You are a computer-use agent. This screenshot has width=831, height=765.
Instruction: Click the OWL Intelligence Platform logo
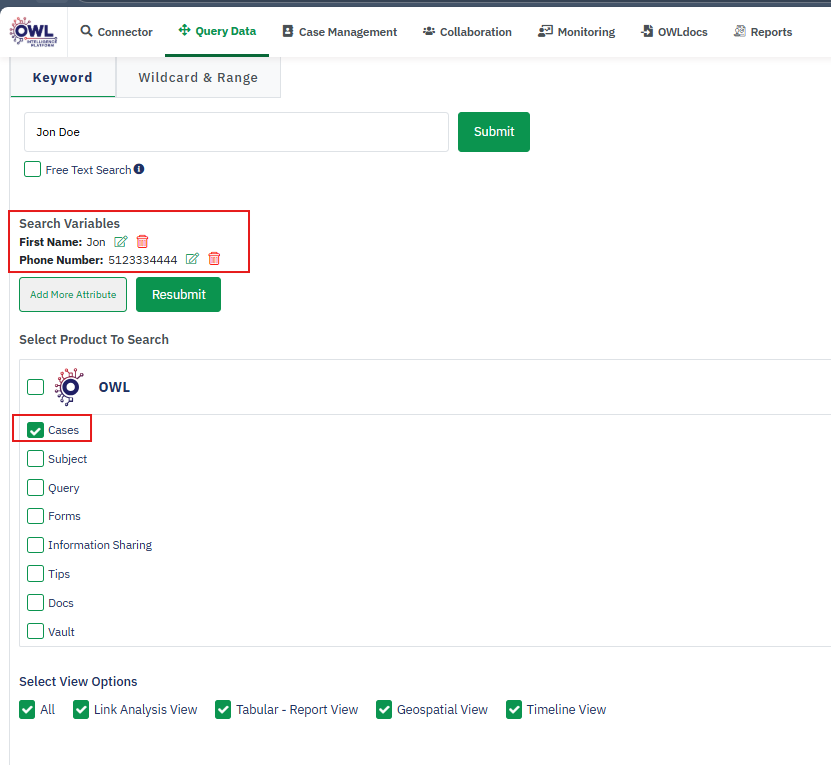coord(33,31)
